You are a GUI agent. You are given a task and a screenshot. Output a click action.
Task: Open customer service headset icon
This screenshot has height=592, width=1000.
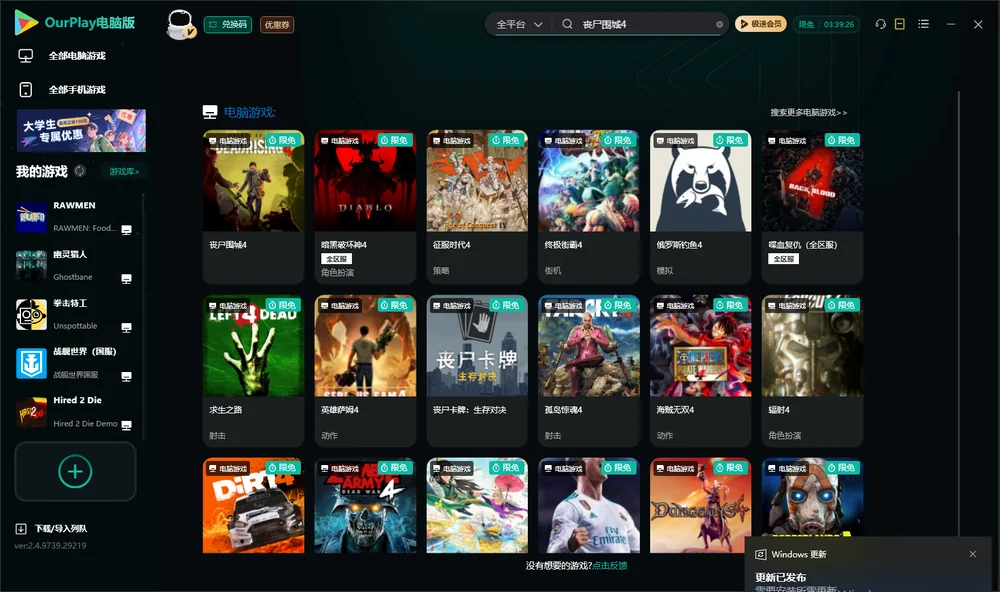[x=880, y=24]
